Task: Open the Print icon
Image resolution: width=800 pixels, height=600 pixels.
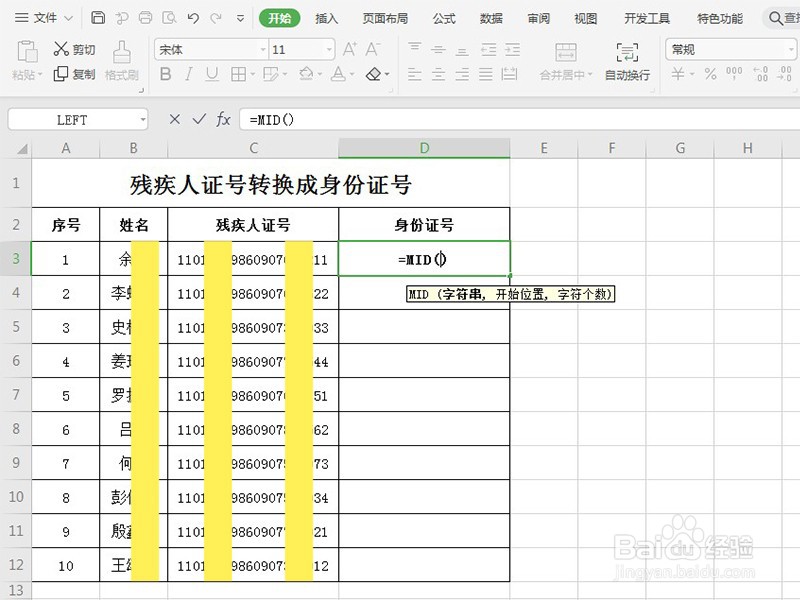Action: pos(144,17)
